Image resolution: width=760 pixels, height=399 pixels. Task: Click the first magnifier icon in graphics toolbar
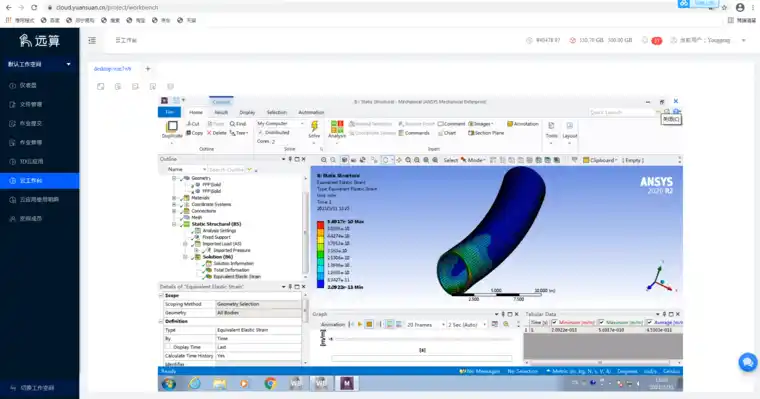(324, 160)
